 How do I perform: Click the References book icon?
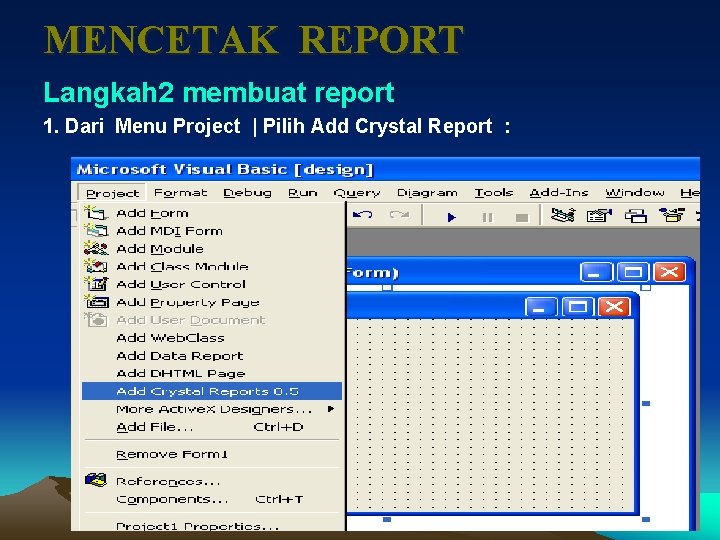(x=96, y=480)
